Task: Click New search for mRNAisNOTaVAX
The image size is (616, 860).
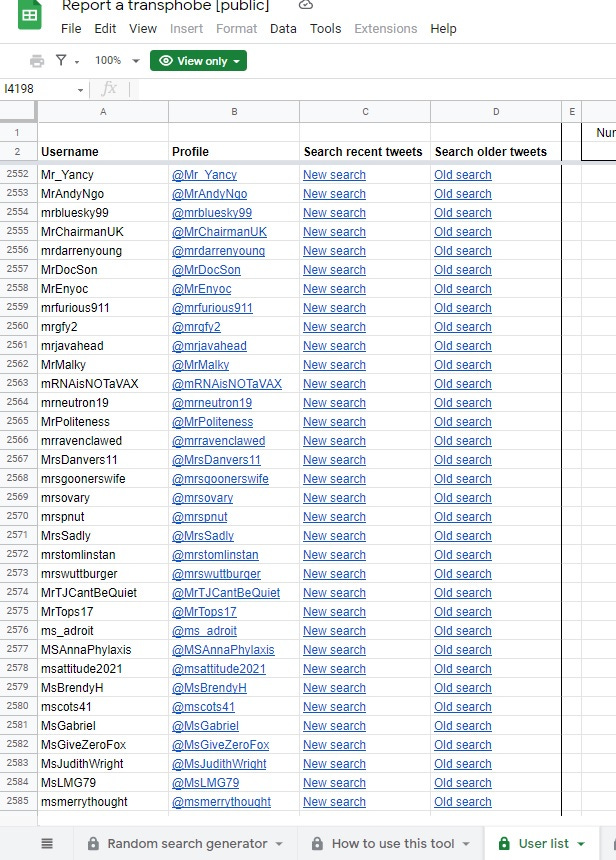Action: tap(334, 383)
